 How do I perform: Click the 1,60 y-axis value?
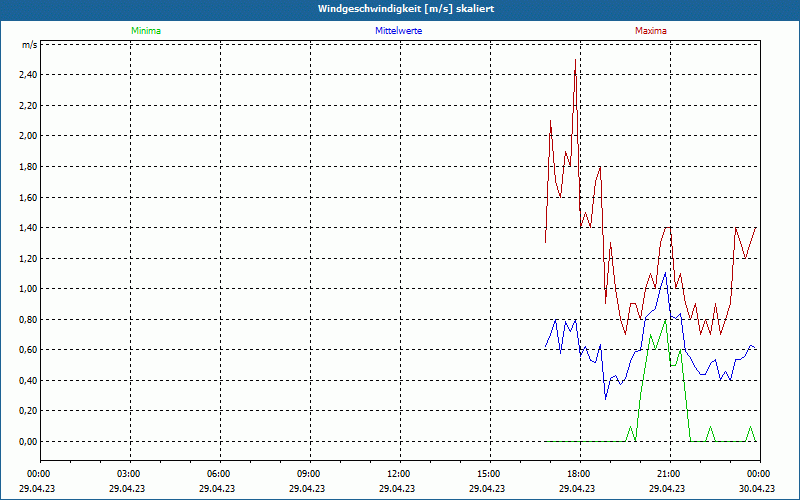[x=28, y=197]
